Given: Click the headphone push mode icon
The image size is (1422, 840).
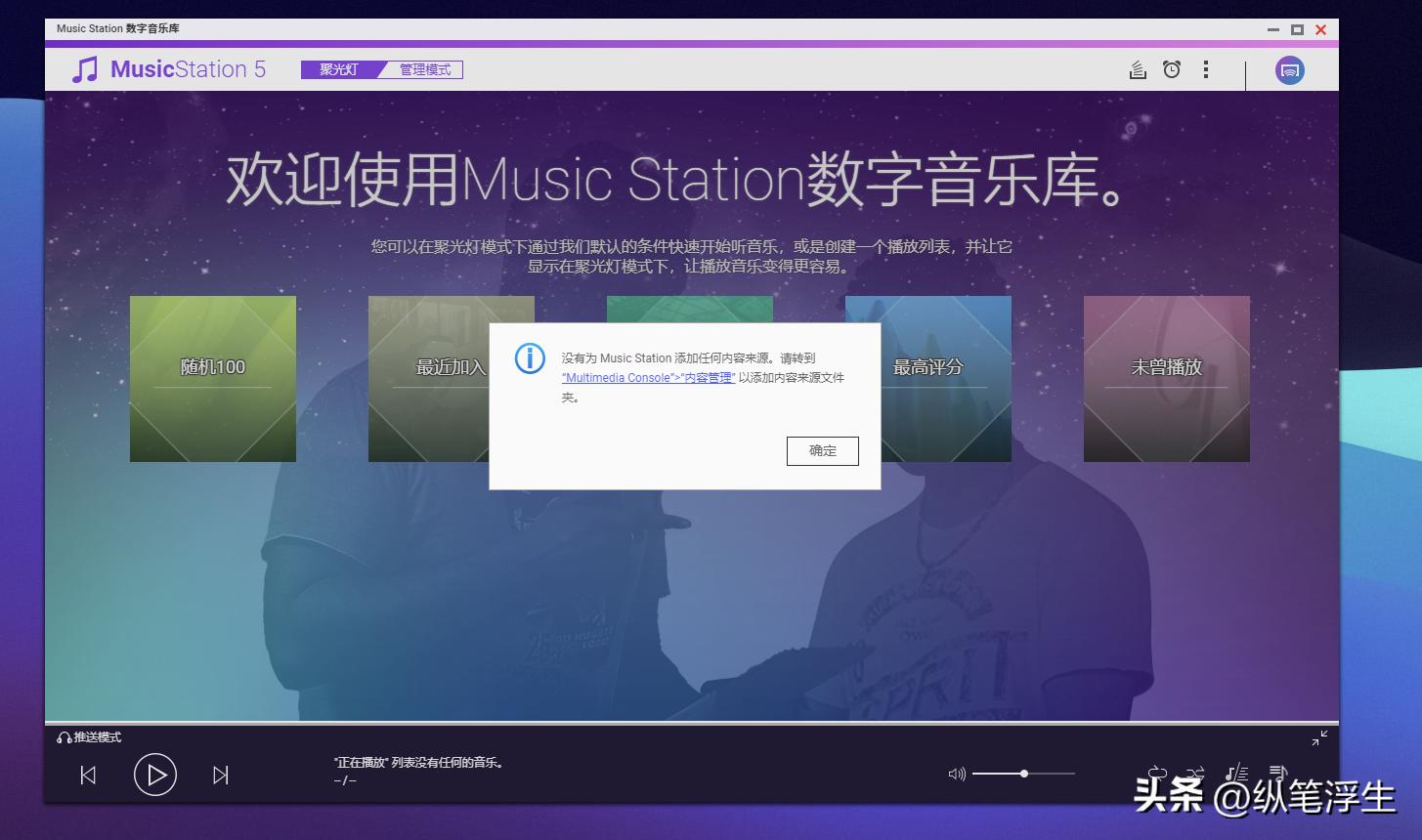Looking at the screenshot, I should point(62,736).
